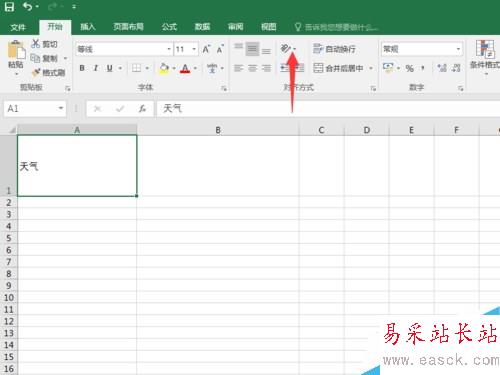Open the Undo history dropdown arrow
The image size is (500, 375).
[x=37, y=7]
